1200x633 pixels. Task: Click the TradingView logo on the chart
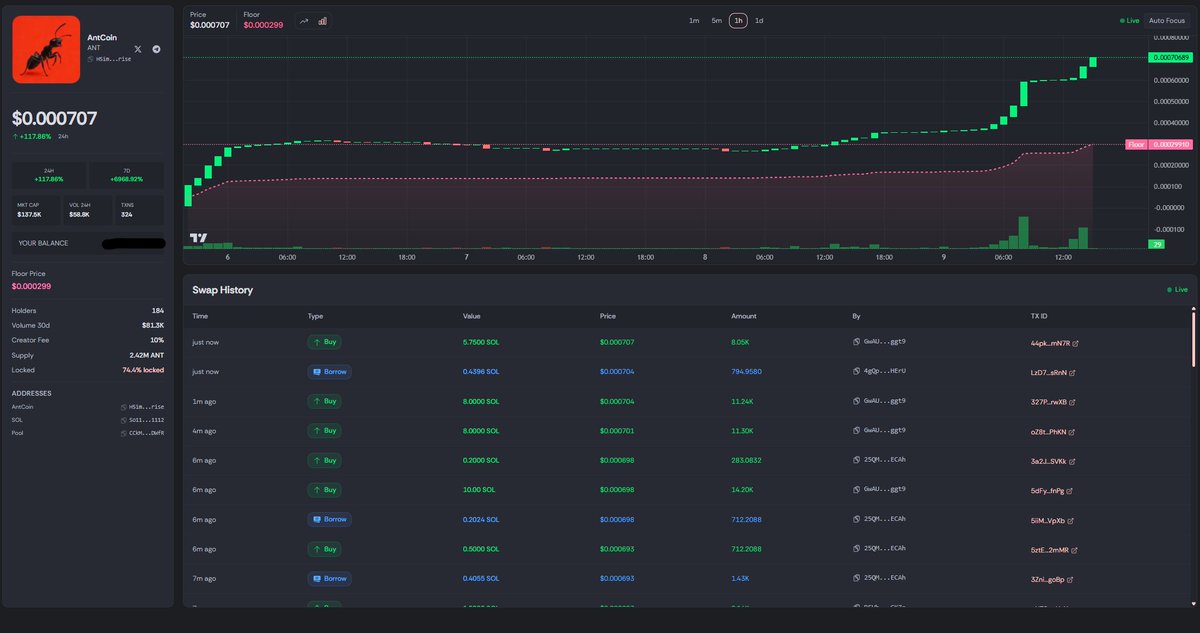pyautogui.click(x=196, y=238)
